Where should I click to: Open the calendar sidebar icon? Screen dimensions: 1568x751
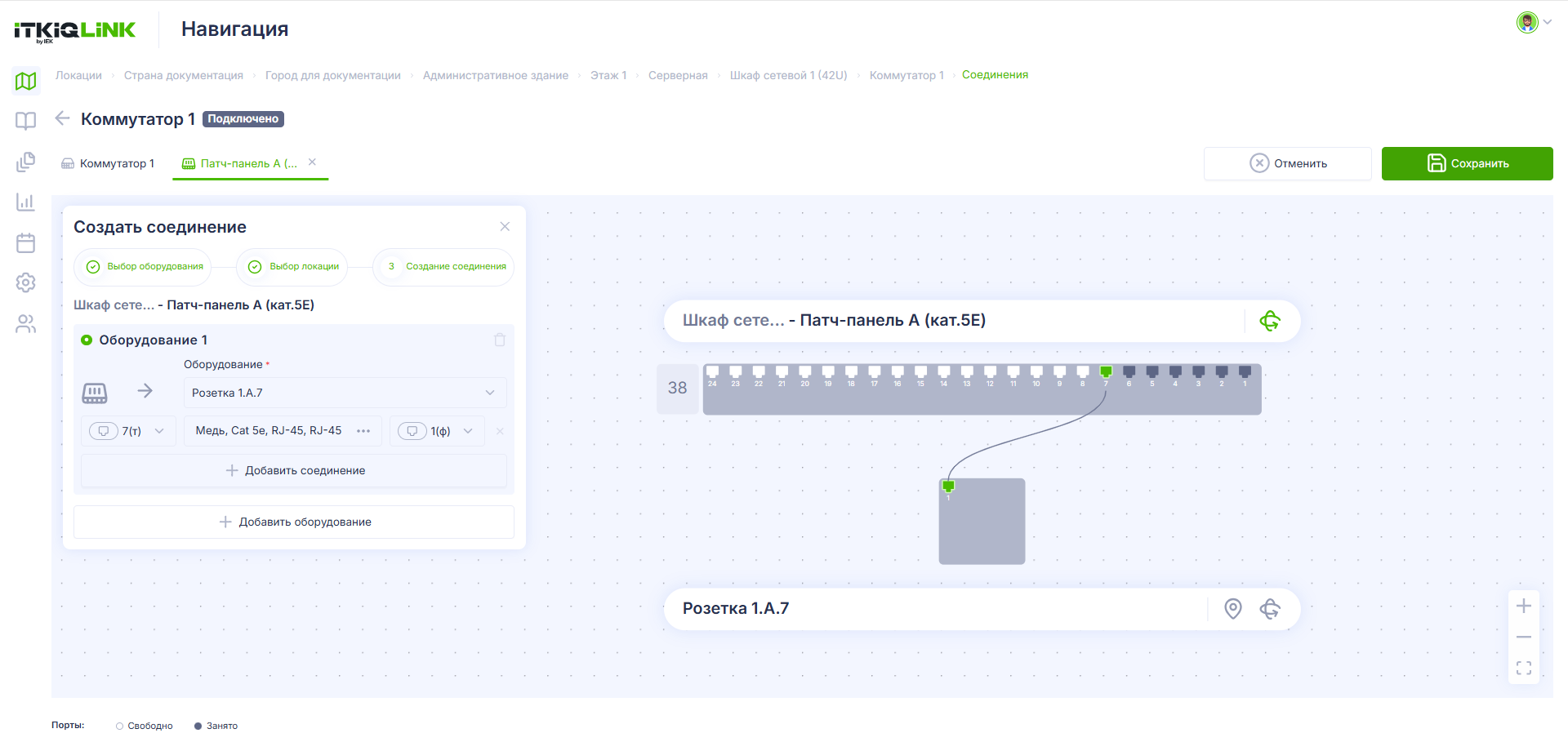[x=26, y=242]
